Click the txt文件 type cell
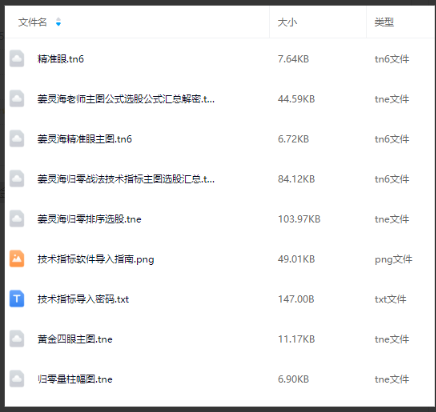The height and width of the screenshot is (412, 436). point(390,299)
